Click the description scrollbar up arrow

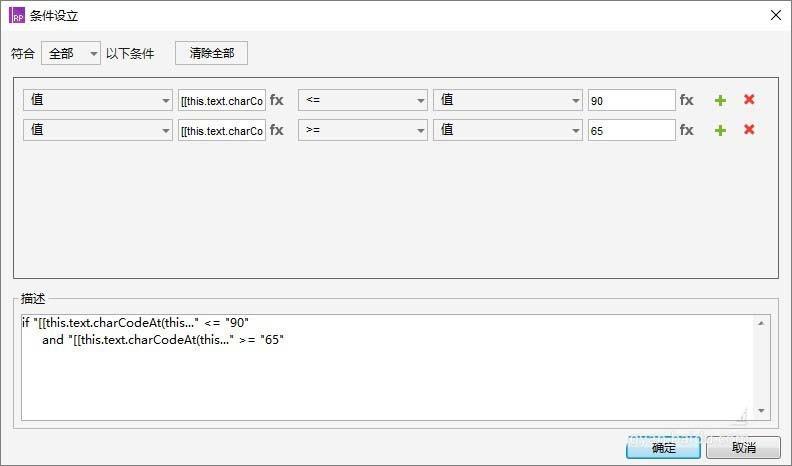[761, 323]
